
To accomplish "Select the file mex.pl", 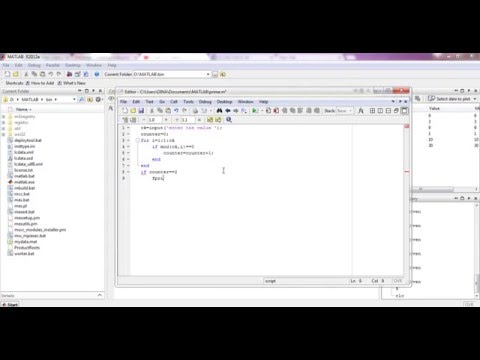I will 21,206.
